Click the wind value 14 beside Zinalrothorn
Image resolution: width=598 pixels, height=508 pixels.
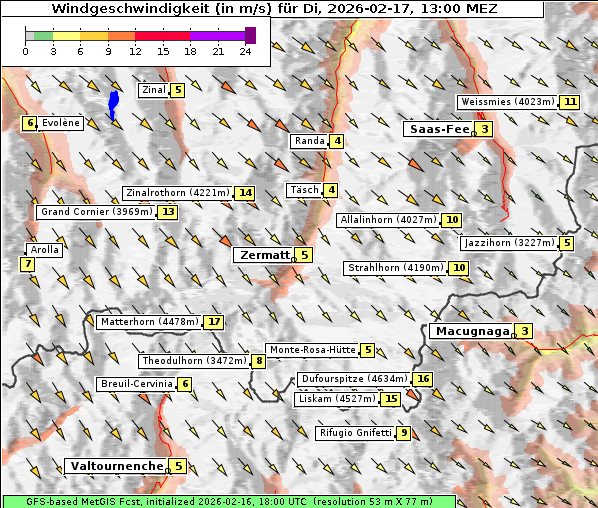pos(245,193)
